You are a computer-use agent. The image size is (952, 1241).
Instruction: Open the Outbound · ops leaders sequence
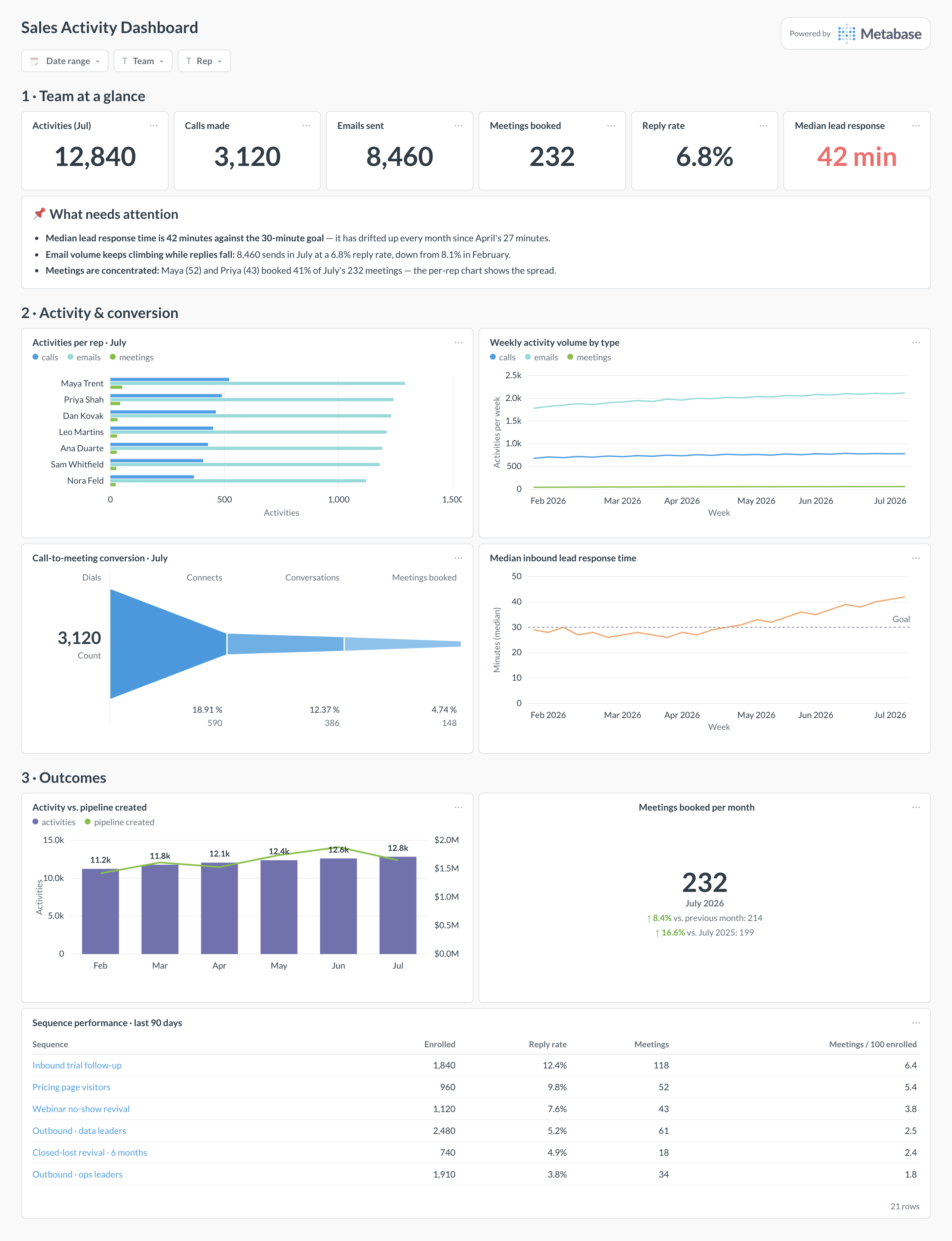click(78, 1175)
